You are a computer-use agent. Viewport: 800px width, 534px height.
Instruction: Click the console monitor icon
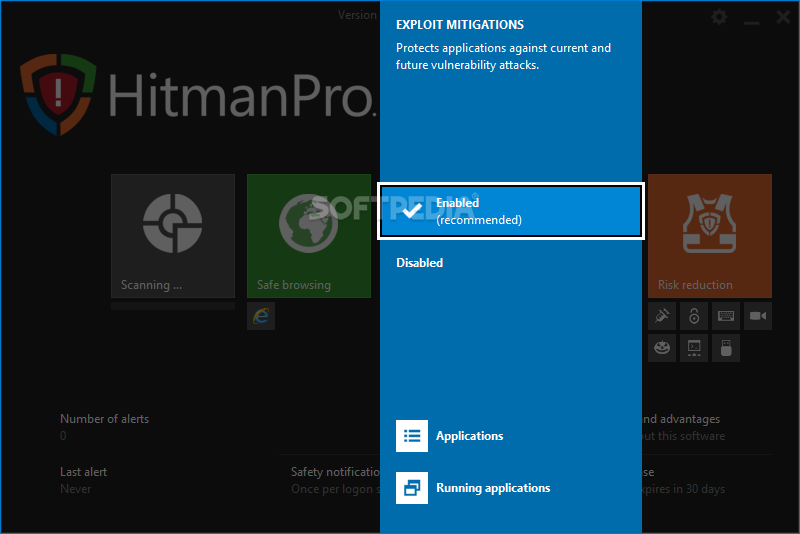(x=694, y=348)
